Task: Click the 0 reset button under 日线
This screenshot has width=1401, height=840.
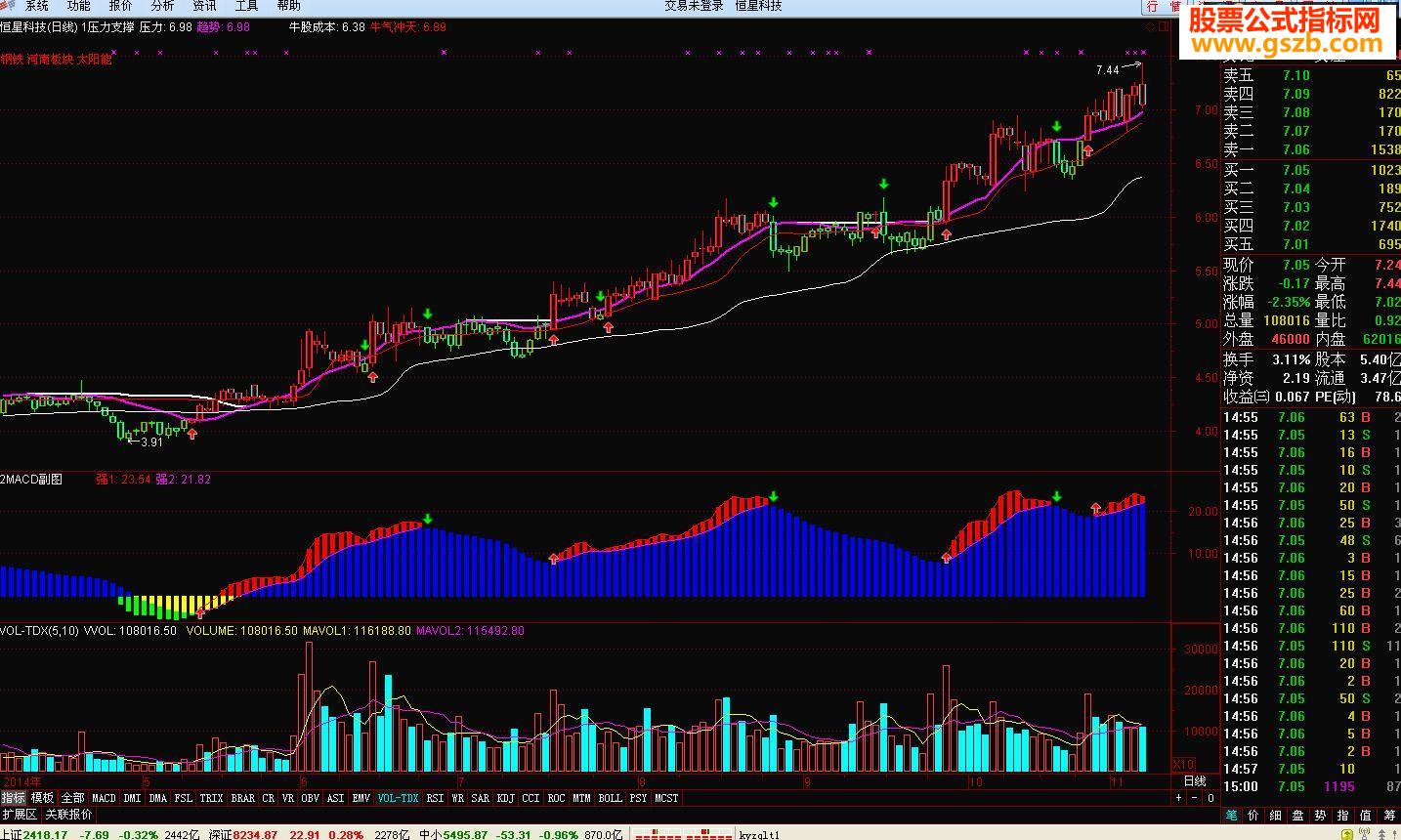Action: (x=1210, y=798)
